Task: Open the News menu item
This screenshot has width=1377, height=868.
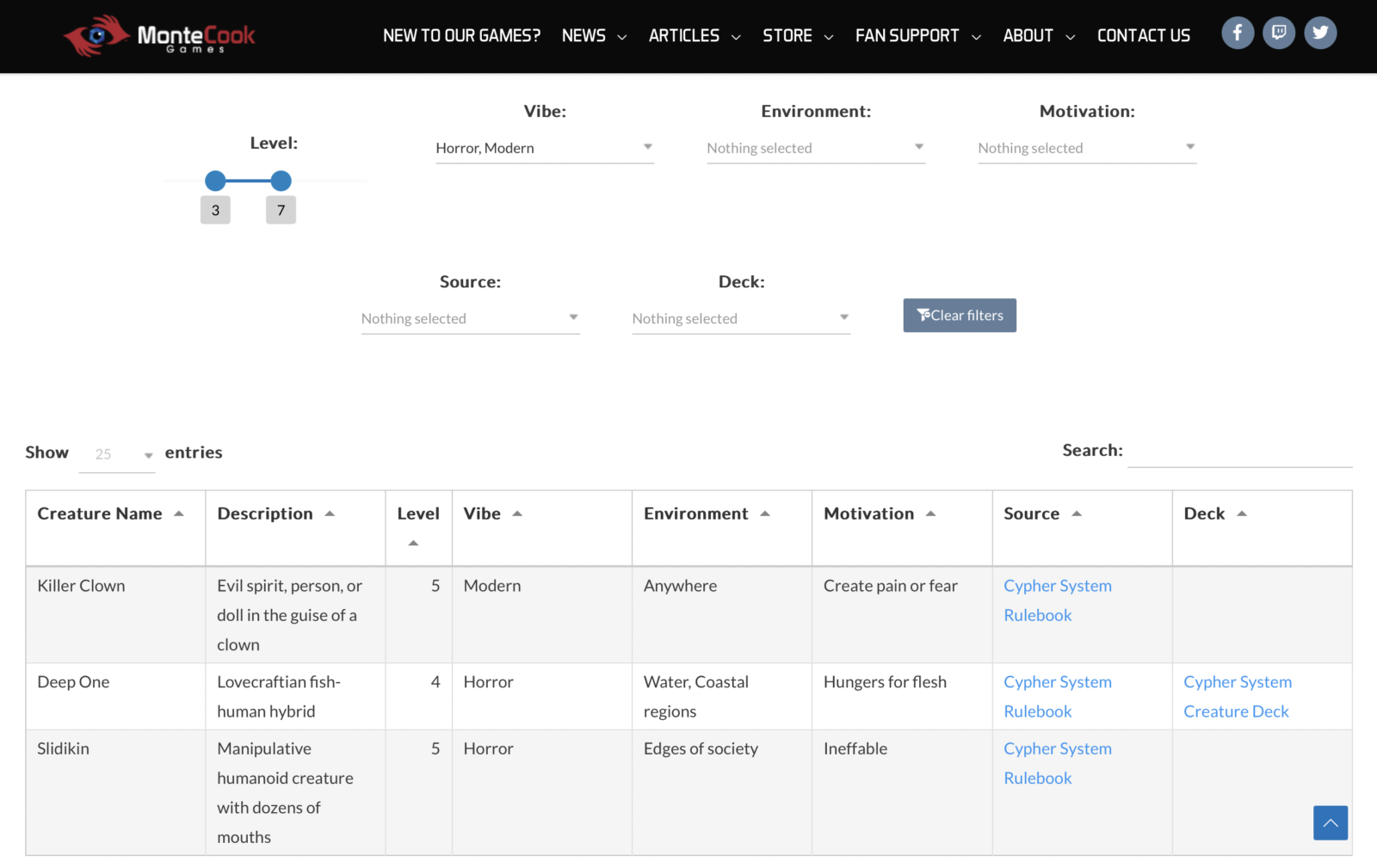Action: 584,35
